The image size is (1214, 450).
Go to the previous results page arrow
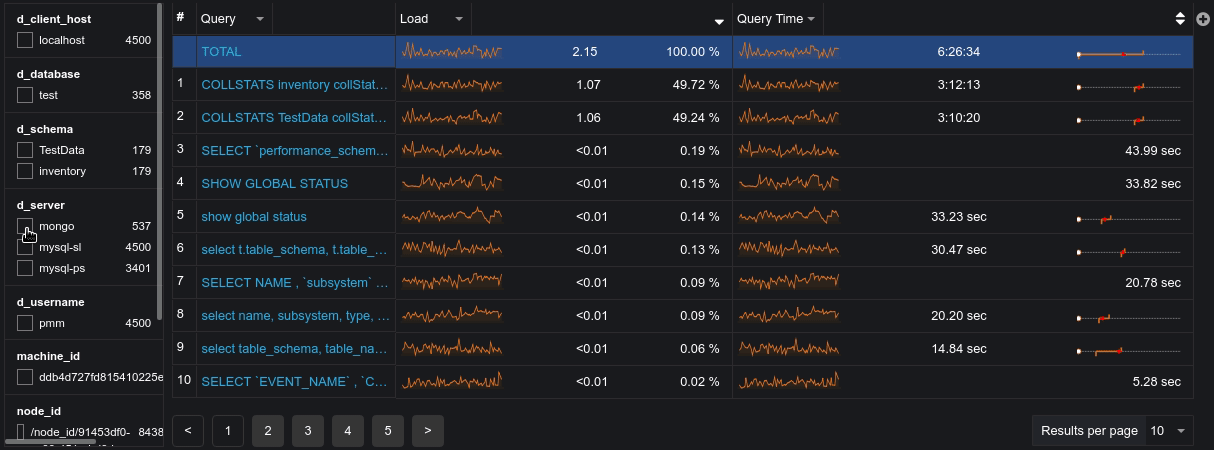click(188, 431)
